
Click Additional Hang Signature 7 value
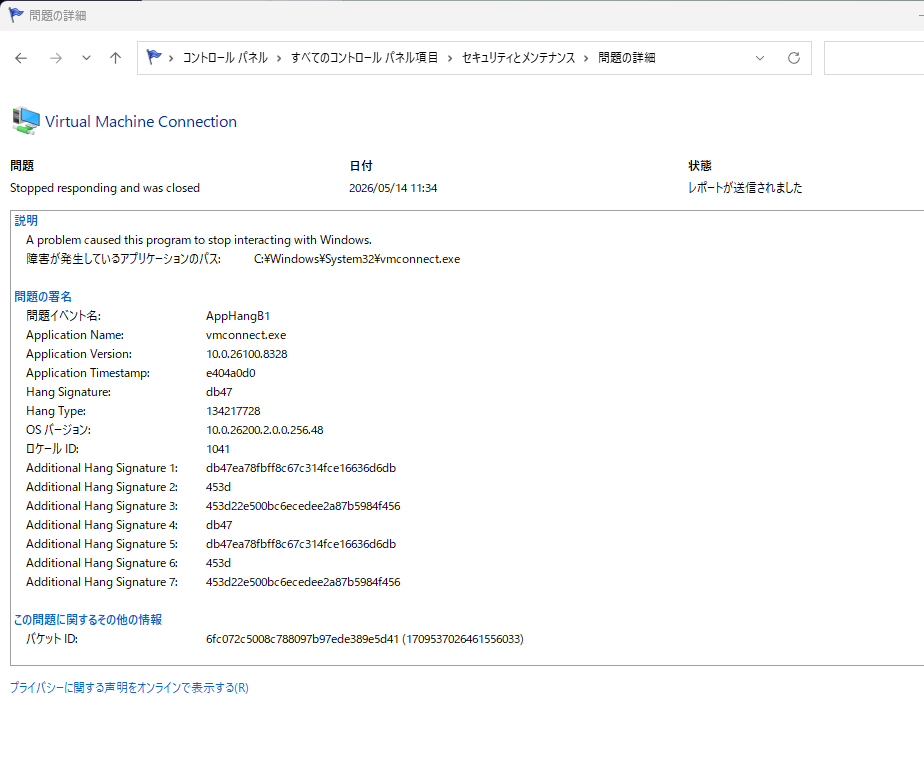(303, 581)
